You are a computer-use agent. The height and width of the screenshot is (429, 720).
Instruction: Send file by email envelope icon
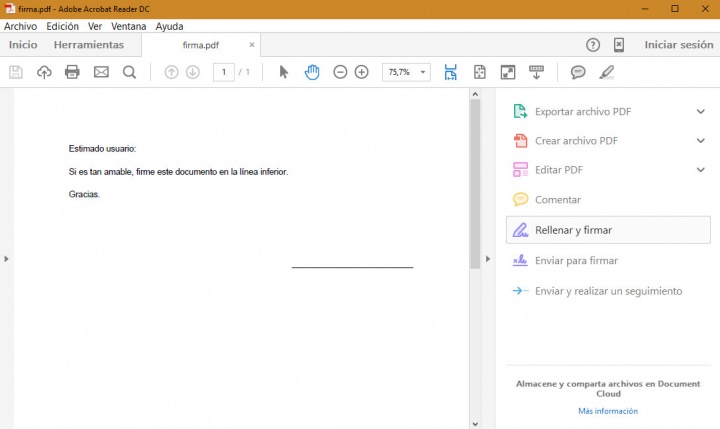tap(101, 72)
